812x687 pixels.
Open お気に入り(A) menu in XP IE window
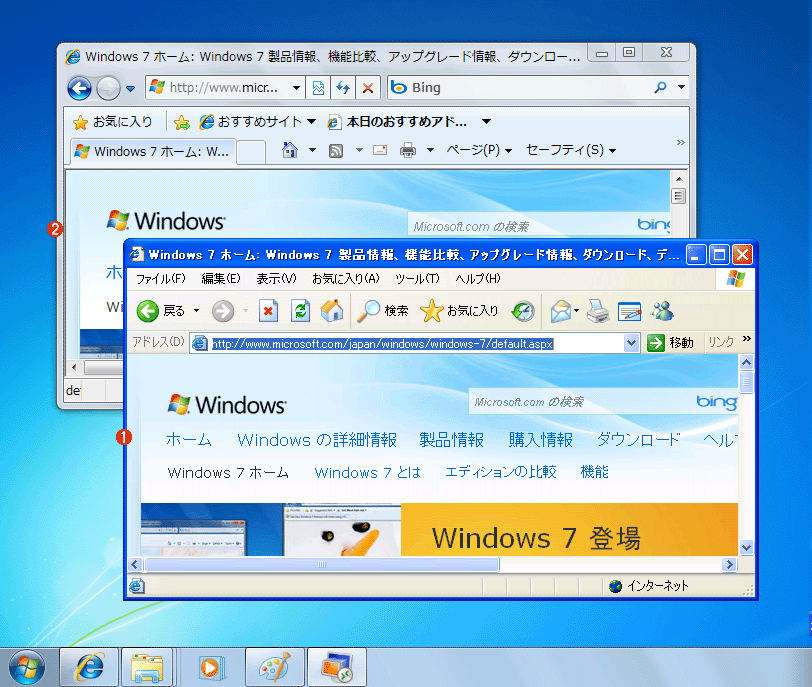pyautogui.click(x=346, y=279)
